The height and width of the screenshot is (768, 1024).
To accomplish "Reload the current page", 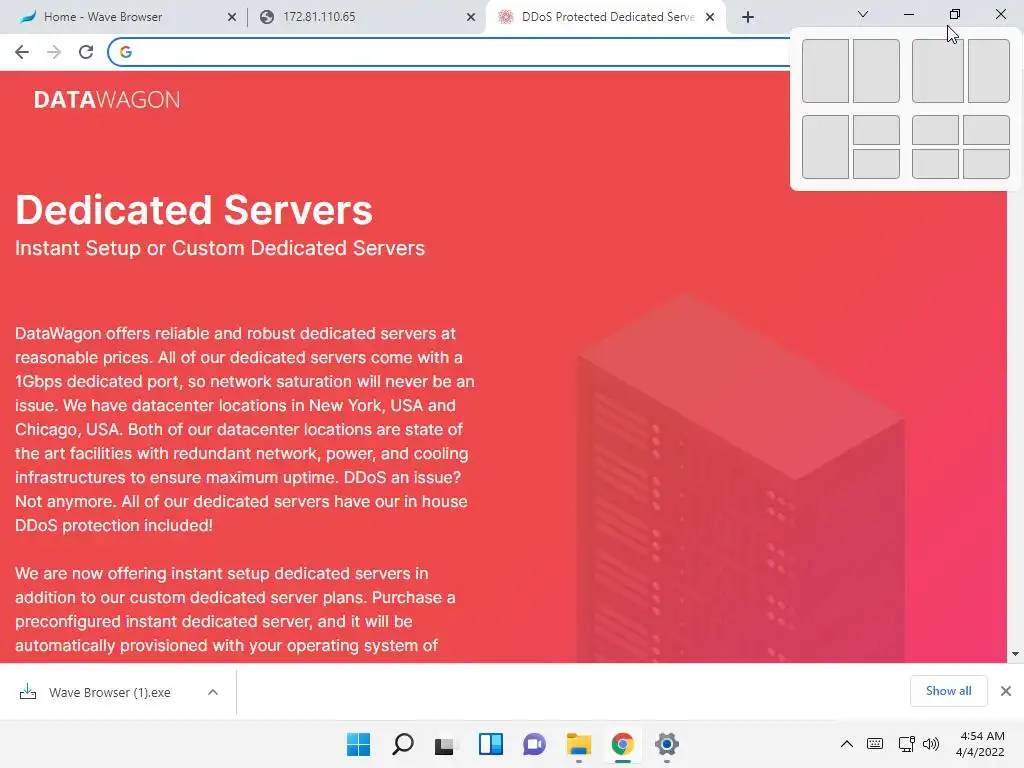I will tap(86, 52).
